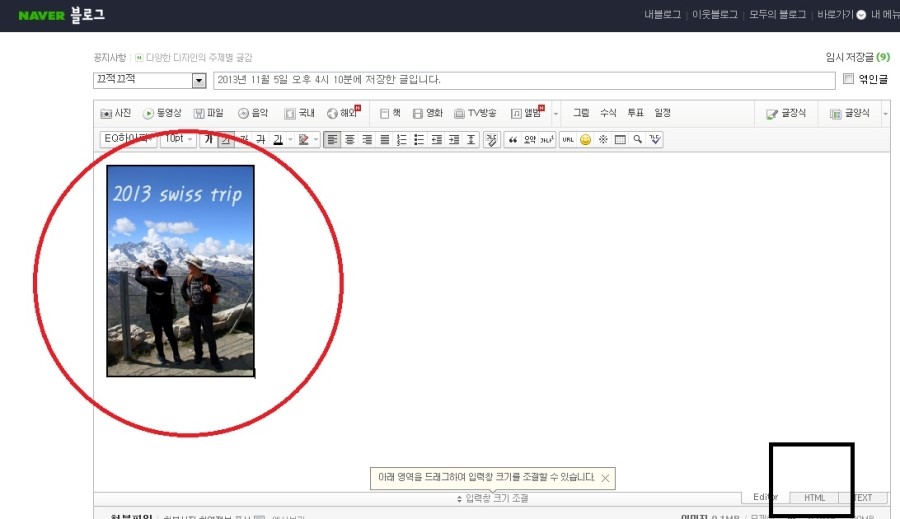Open the 해외 globe insert tool
The image size is (900, 519).
pos(343,113)
